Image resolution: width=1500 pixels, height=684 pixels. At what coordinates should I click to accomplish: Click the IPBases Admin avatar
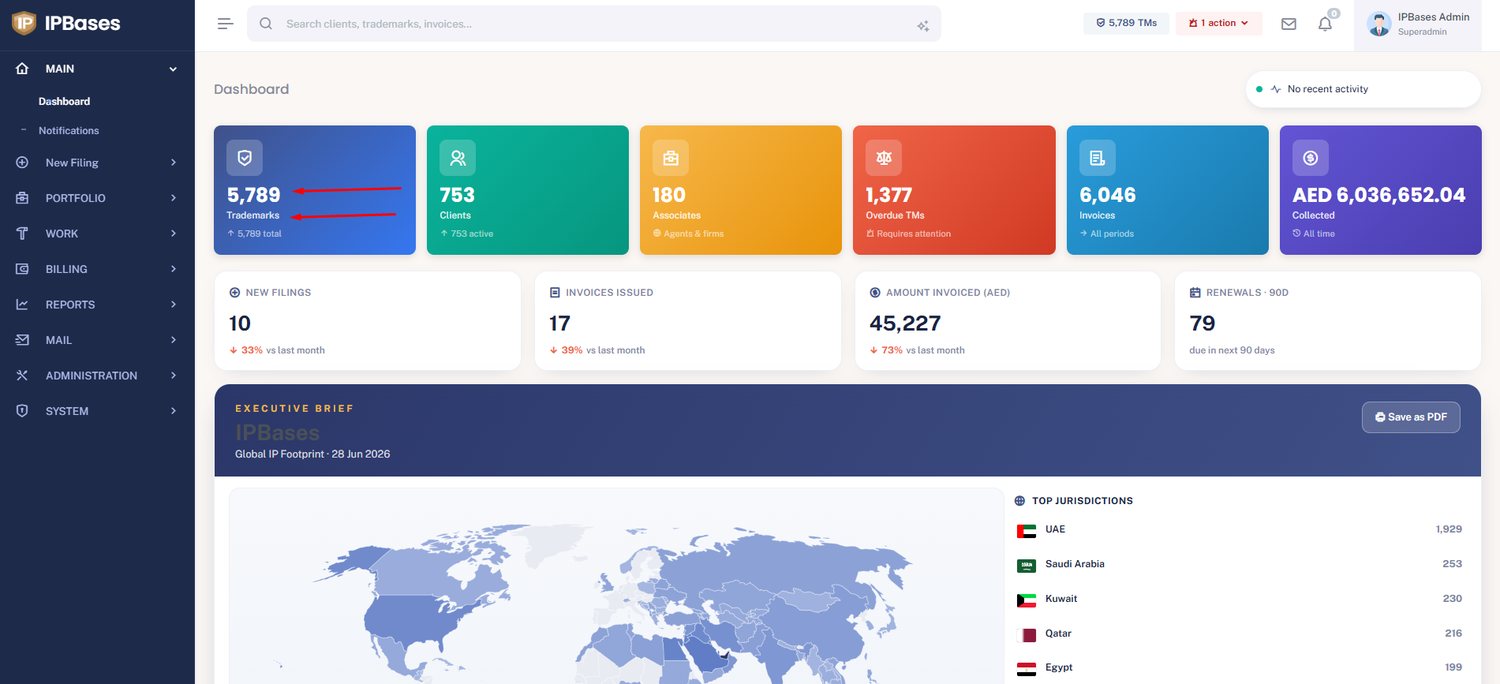[x=1379, y=24]
